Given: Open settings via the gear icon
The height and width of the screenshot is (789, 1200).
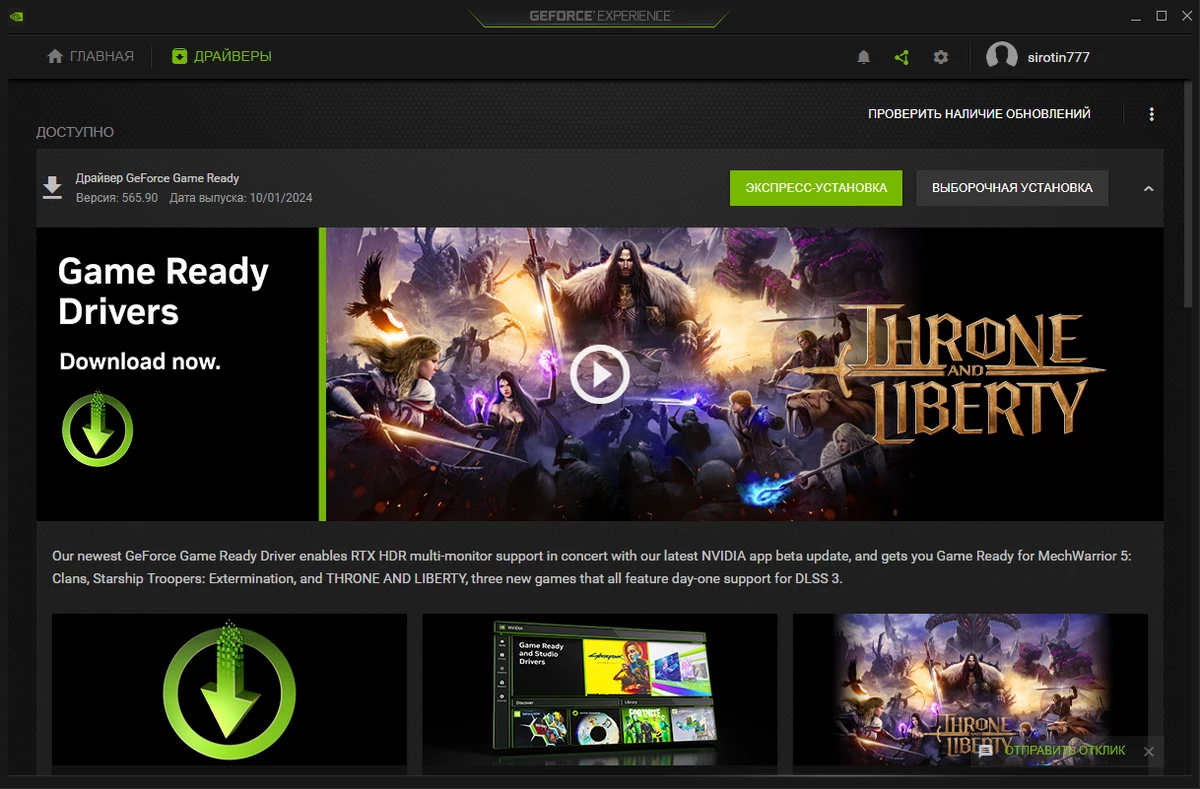Looking at the screenshot, I should point(941,57).
